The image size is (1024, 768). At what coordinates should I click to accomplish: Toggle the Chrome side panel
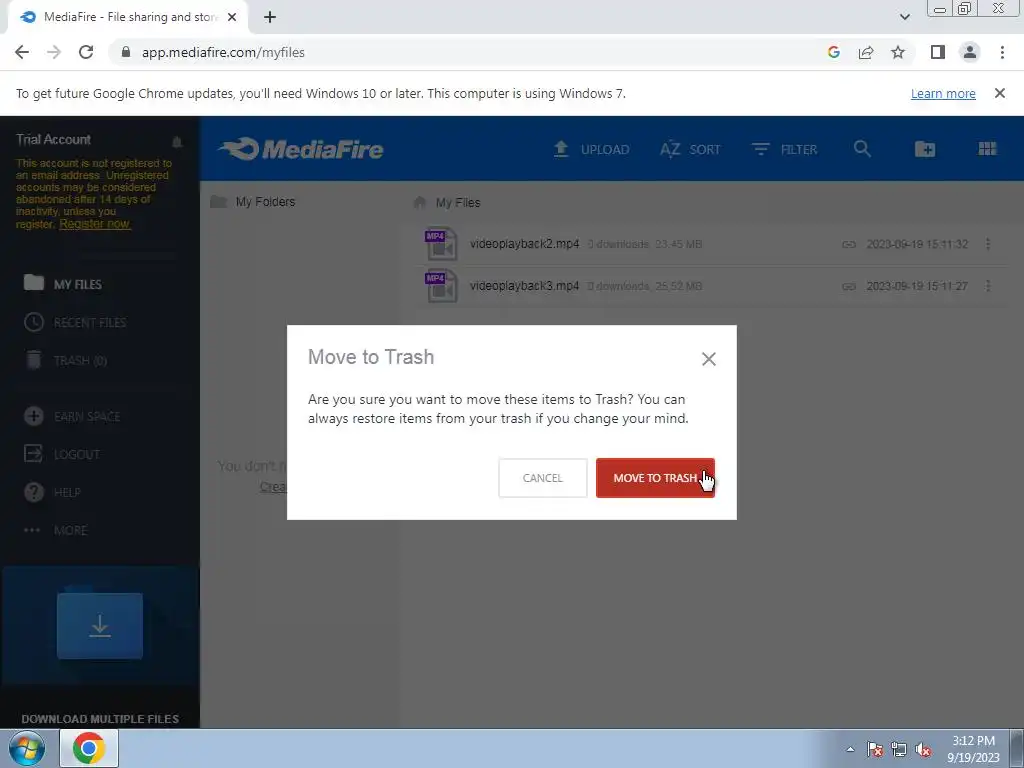(x=938, y=52)
